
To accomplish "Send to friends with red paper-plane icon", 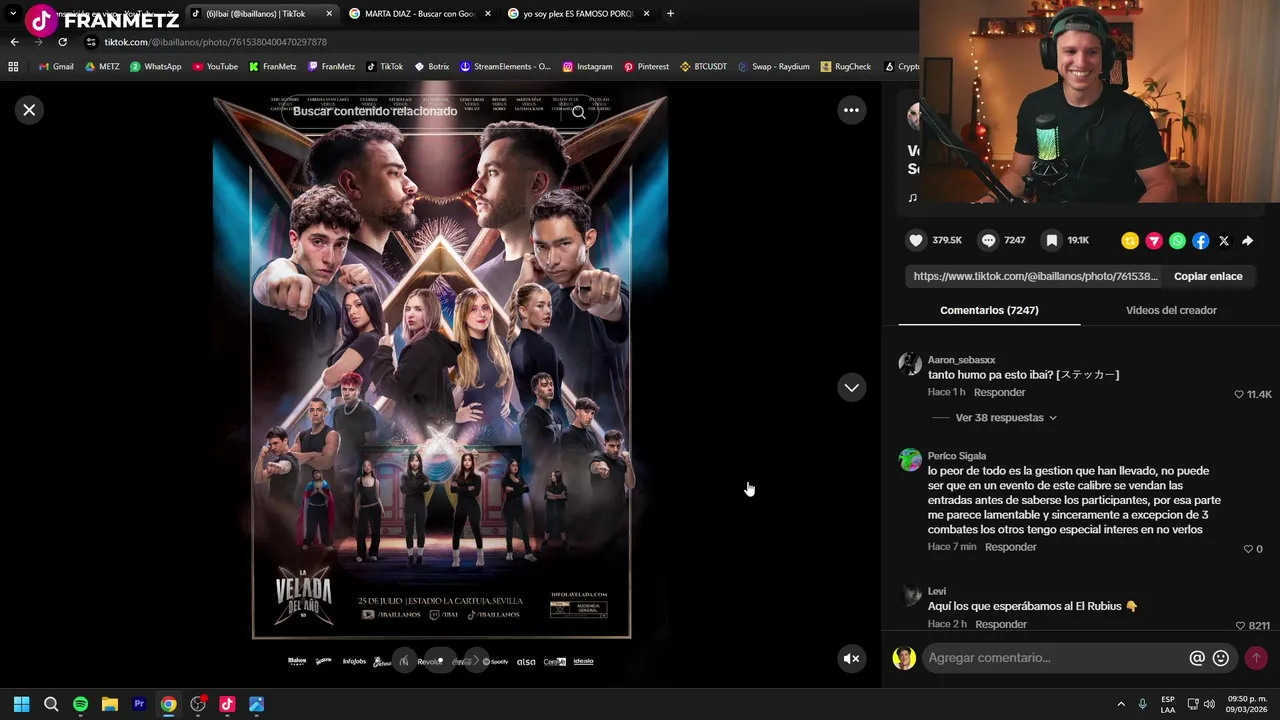I will point(1154,241).
